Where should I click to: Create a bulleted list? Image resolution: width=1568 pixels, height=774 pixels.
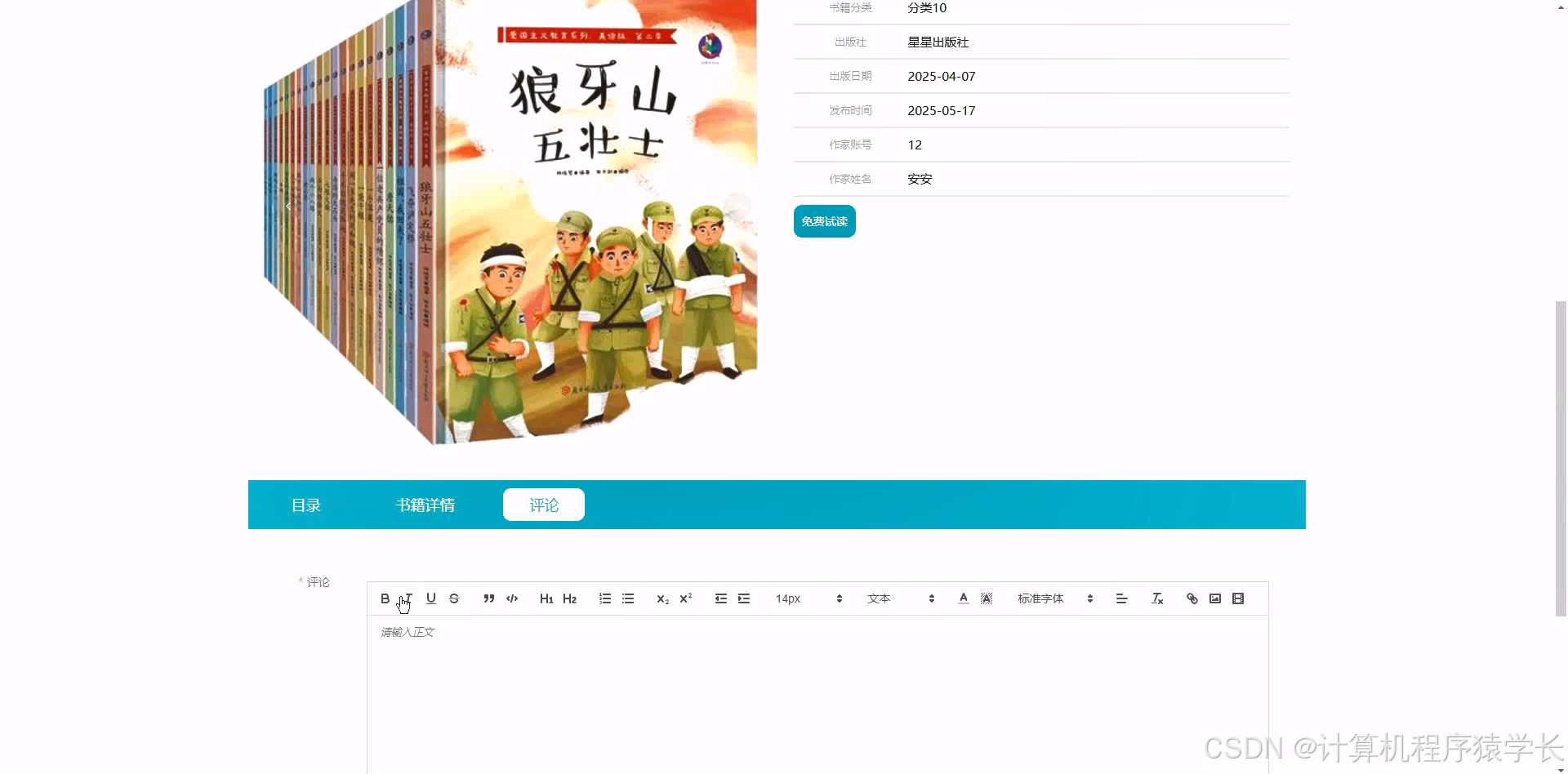(x=627, y=598)
